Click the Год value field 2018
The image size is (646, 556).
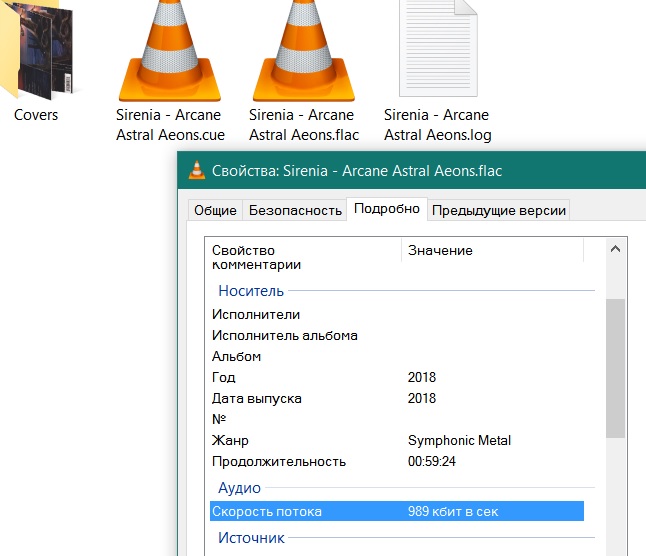(422, 377)
